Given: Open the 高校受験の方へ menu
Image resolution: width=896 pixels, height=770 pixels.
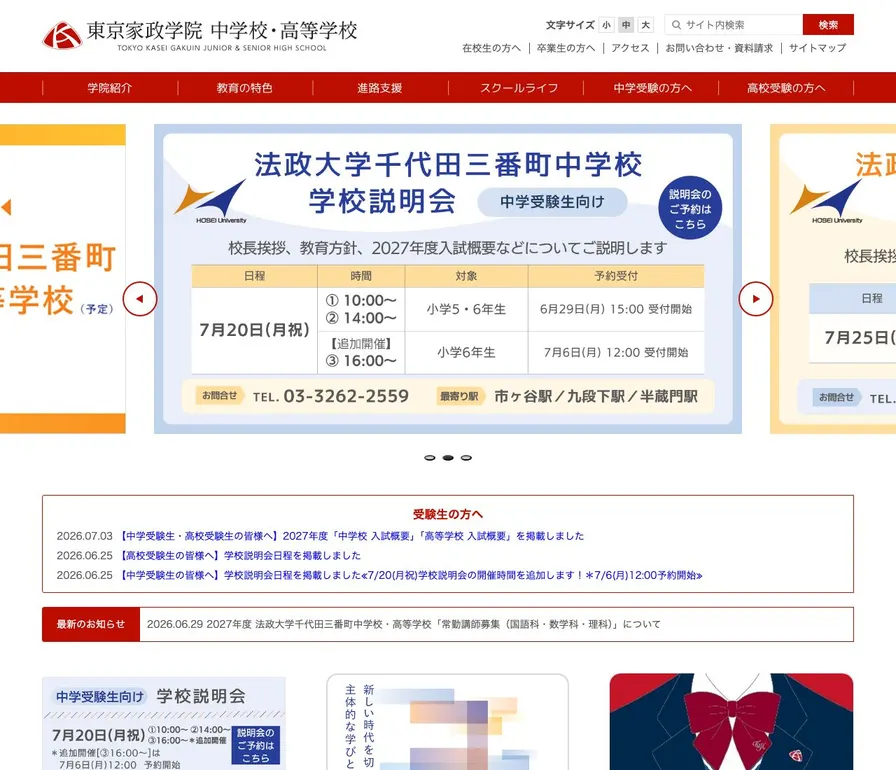Looking at the screenshot, I should click(786, 88).
